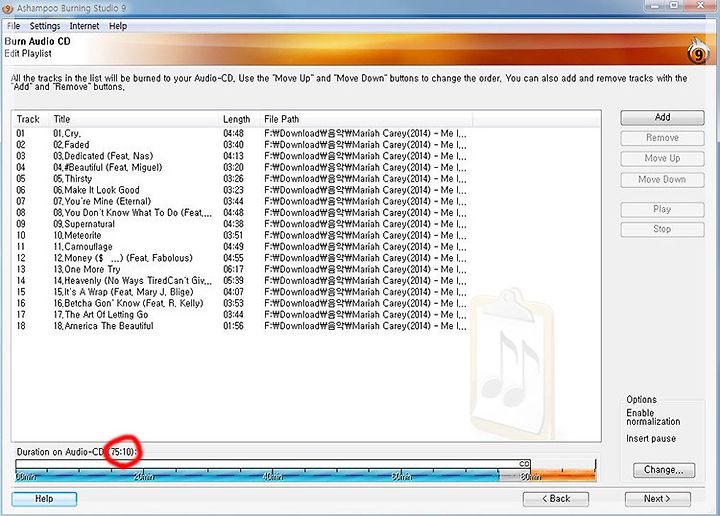The image size is (720, 516).
Task: Click the Move Down button
Action: (x=662, y=179)
